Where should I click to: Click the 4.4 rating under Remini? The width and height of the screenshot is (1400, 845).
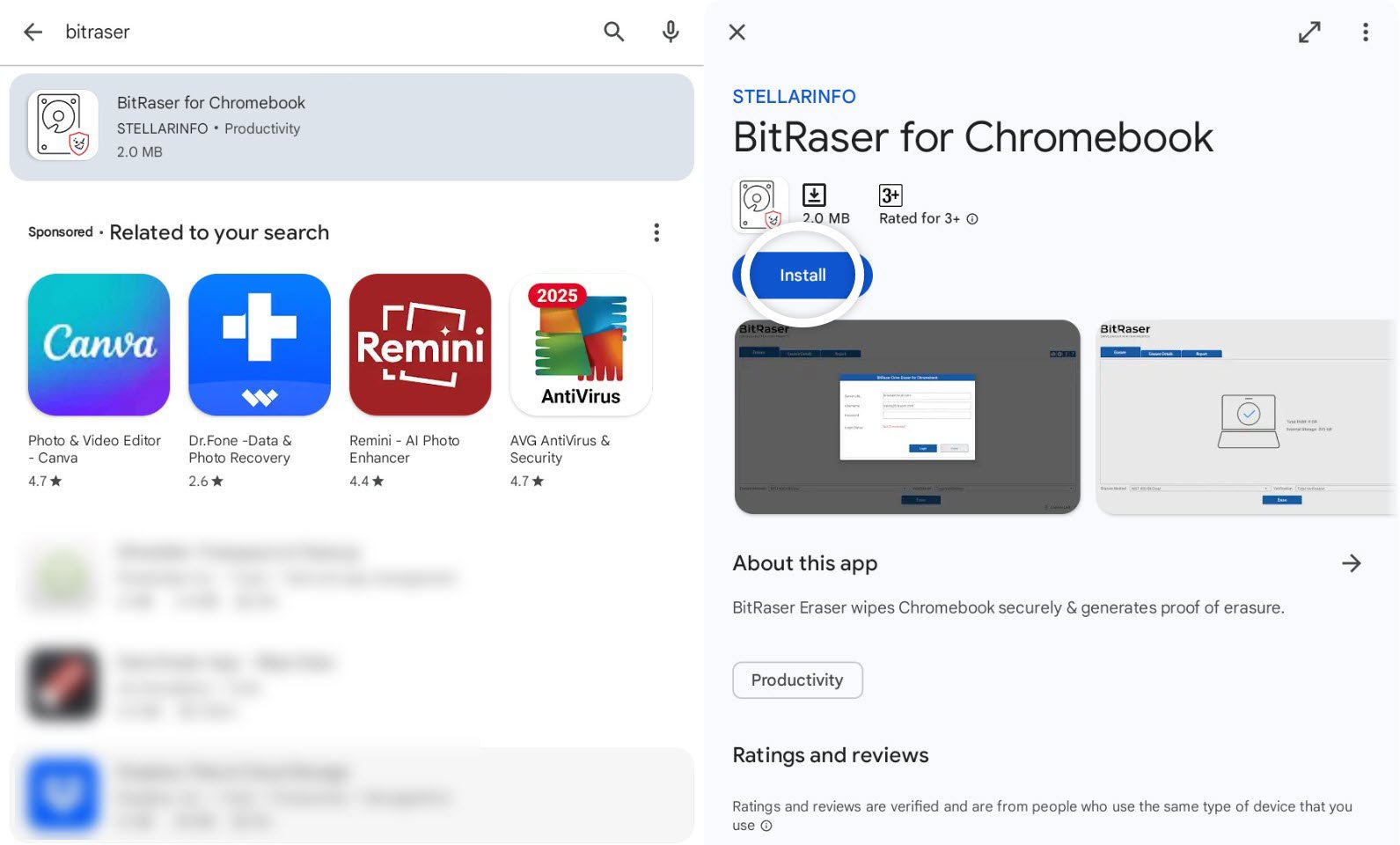pos(367,481)
